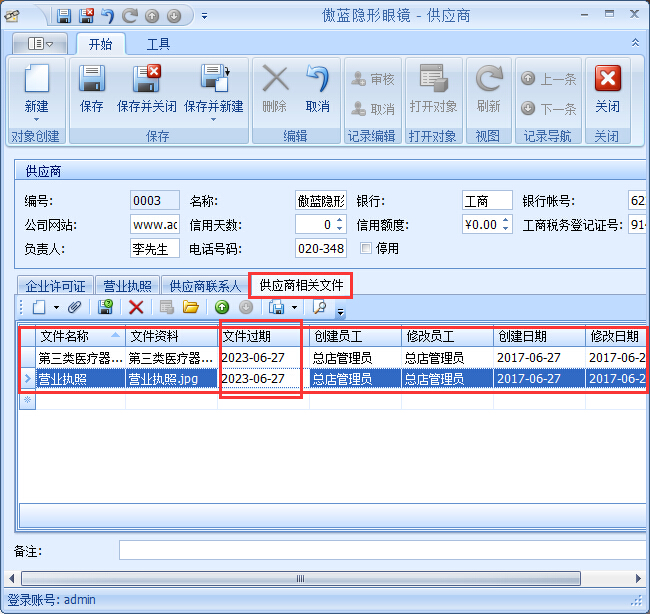Decrease 信用额度 with the spinner down arrow
The width and height of the screenshot is (650, 614).
pyautogui.click(x=506, y=229)
